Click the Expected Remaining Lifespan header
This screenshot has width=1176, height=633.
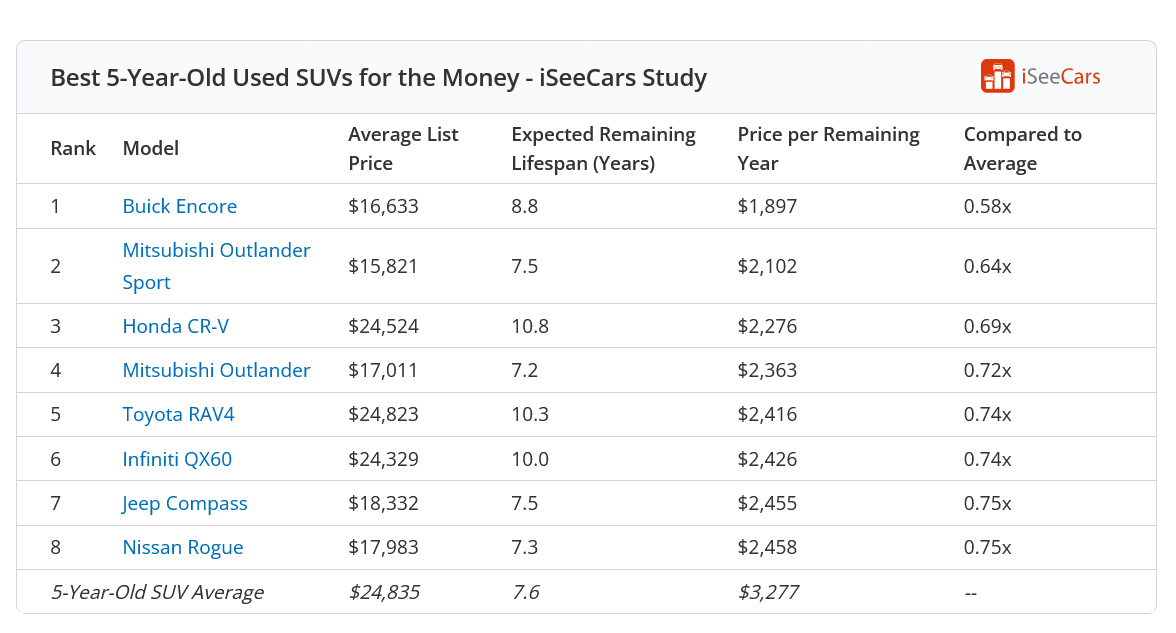point(603,148)
